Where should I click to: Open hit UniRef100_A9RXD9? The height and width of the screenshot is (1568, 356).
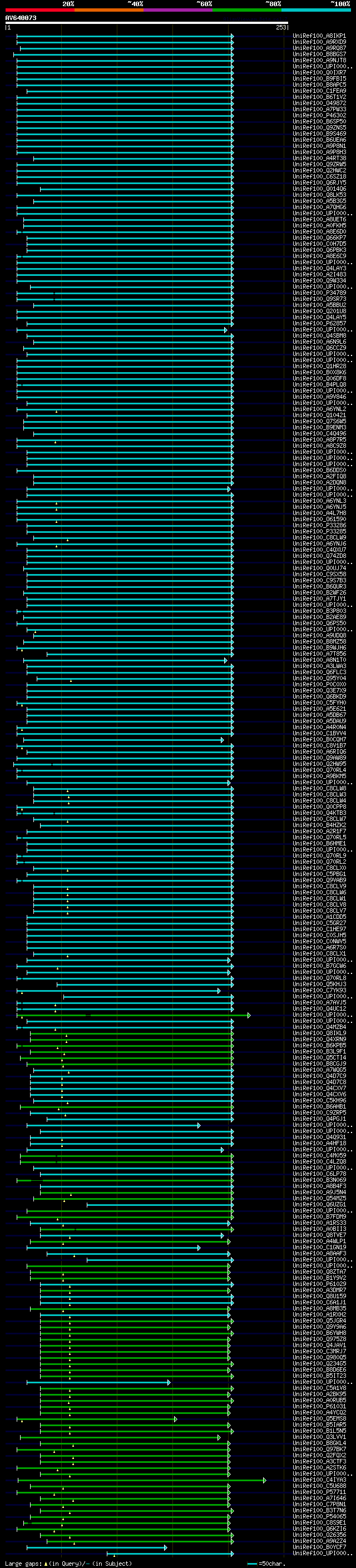click(319, 42)
